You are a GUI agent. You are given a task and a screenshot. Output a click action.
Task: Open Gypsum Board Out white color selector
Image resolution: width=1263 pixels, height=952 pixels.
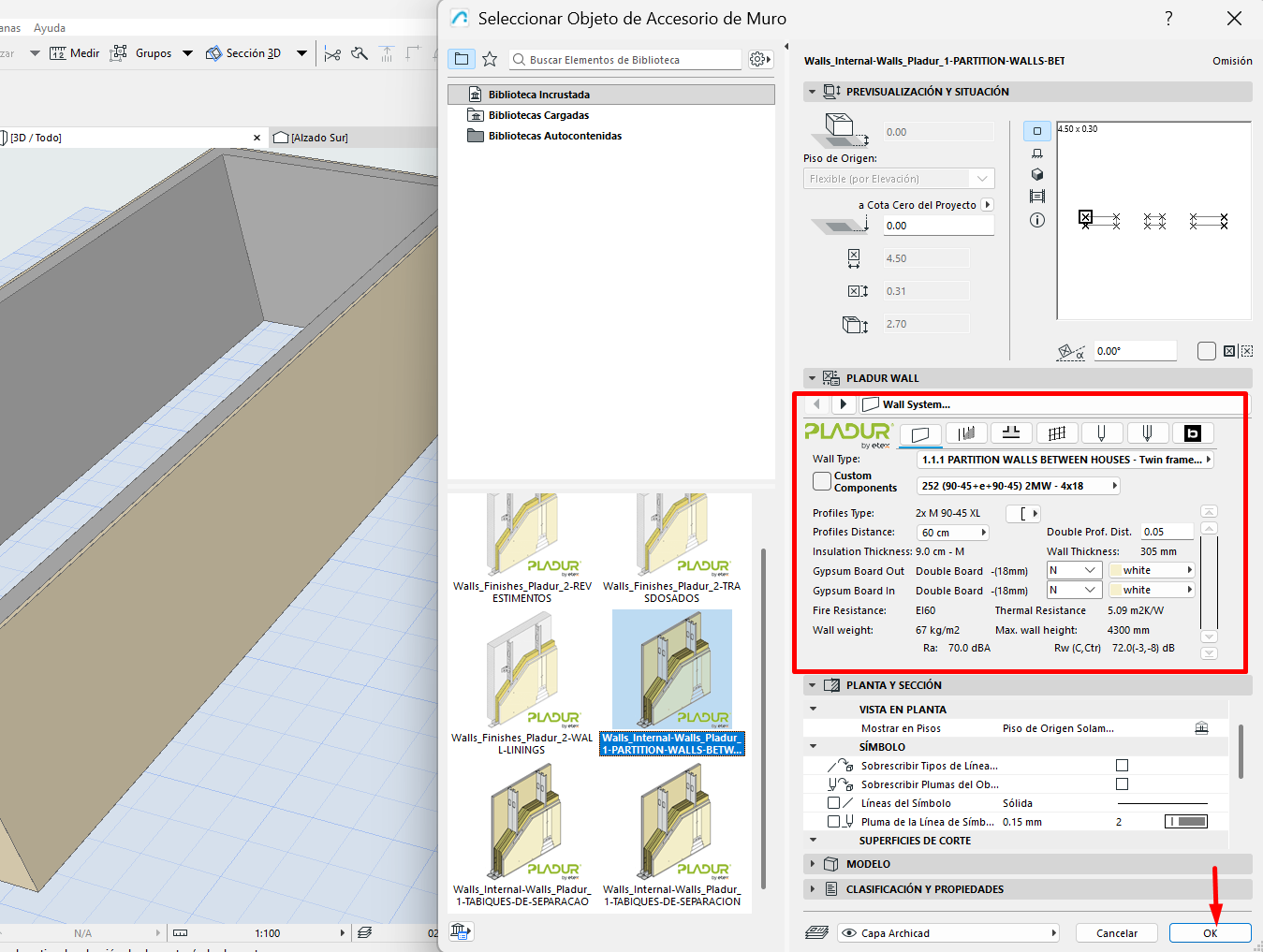pyautogui.click(x=1152, y=570)
